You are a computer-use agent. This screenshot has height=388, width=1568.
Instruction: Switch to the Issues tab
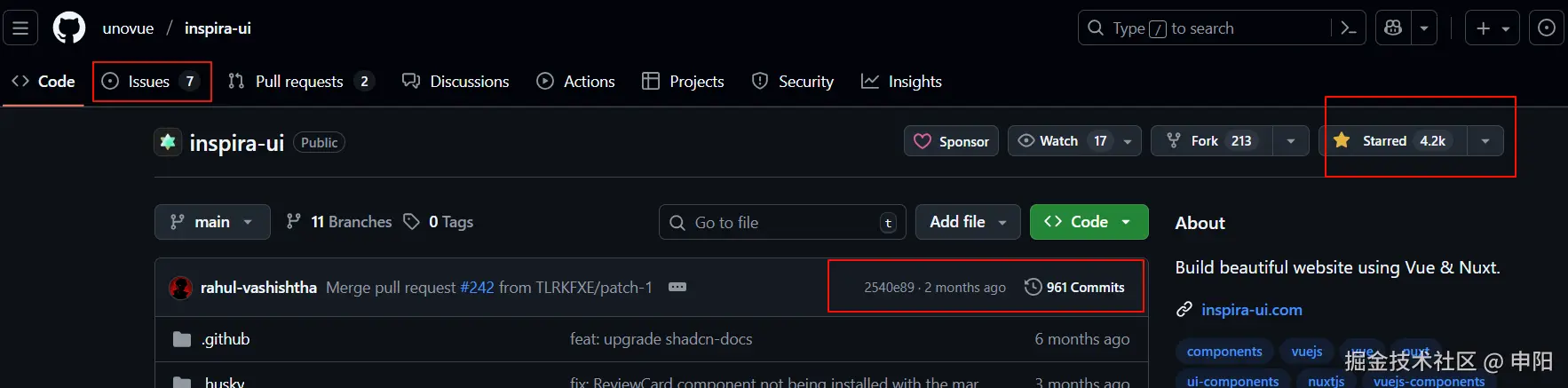149,82
